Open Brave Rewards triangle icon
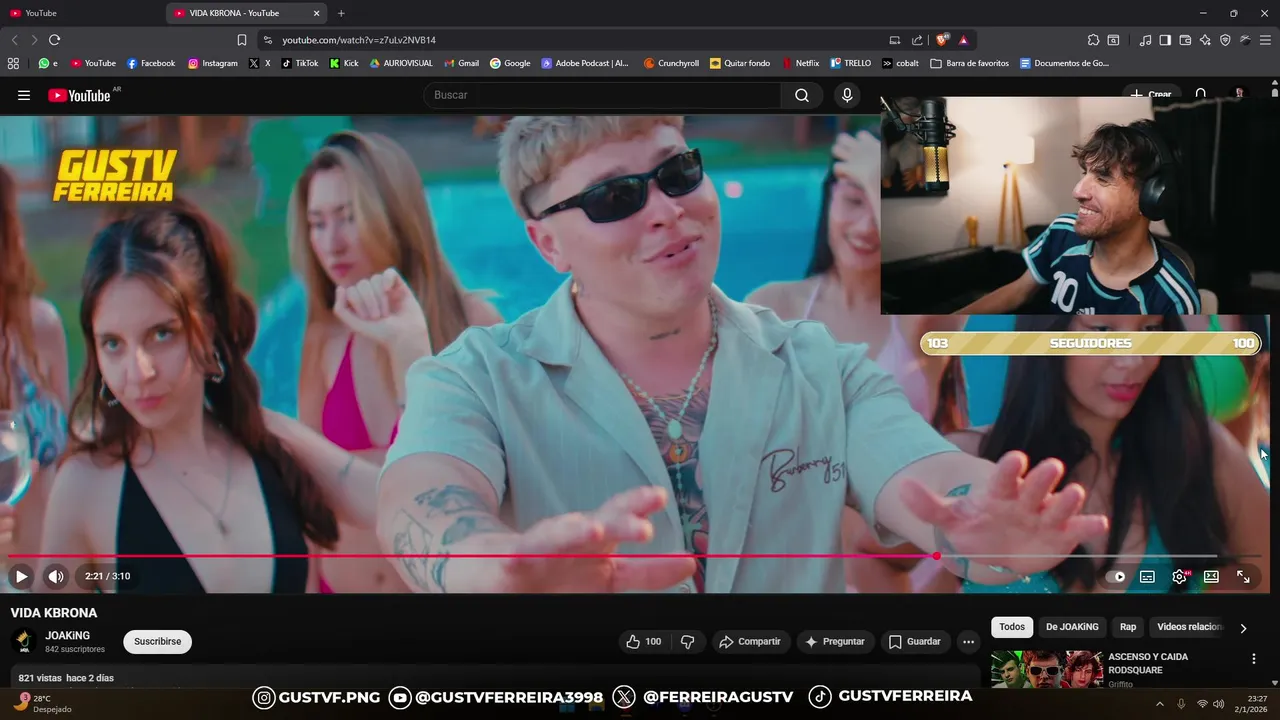 click(963, 40)
